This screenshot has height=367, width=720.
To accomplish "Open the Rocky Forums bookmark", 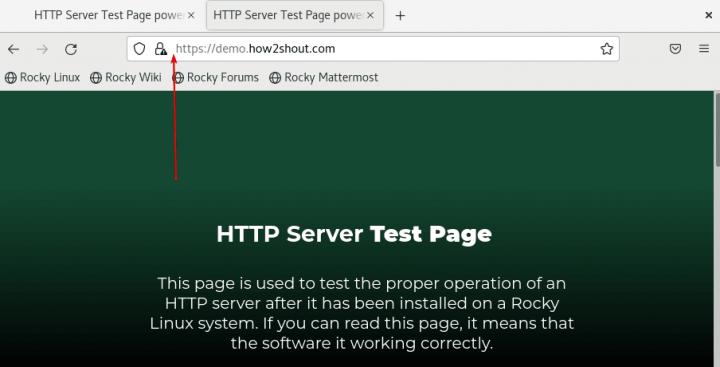I will click(x=215, y=77).
